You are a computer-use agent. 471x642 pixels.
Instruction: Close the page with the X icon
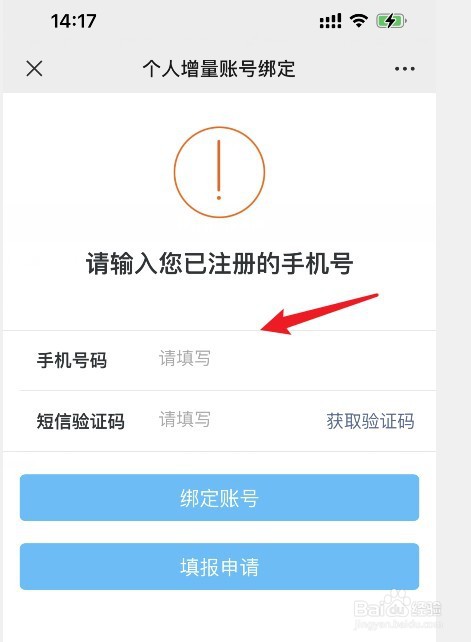(x=34, y=68)
